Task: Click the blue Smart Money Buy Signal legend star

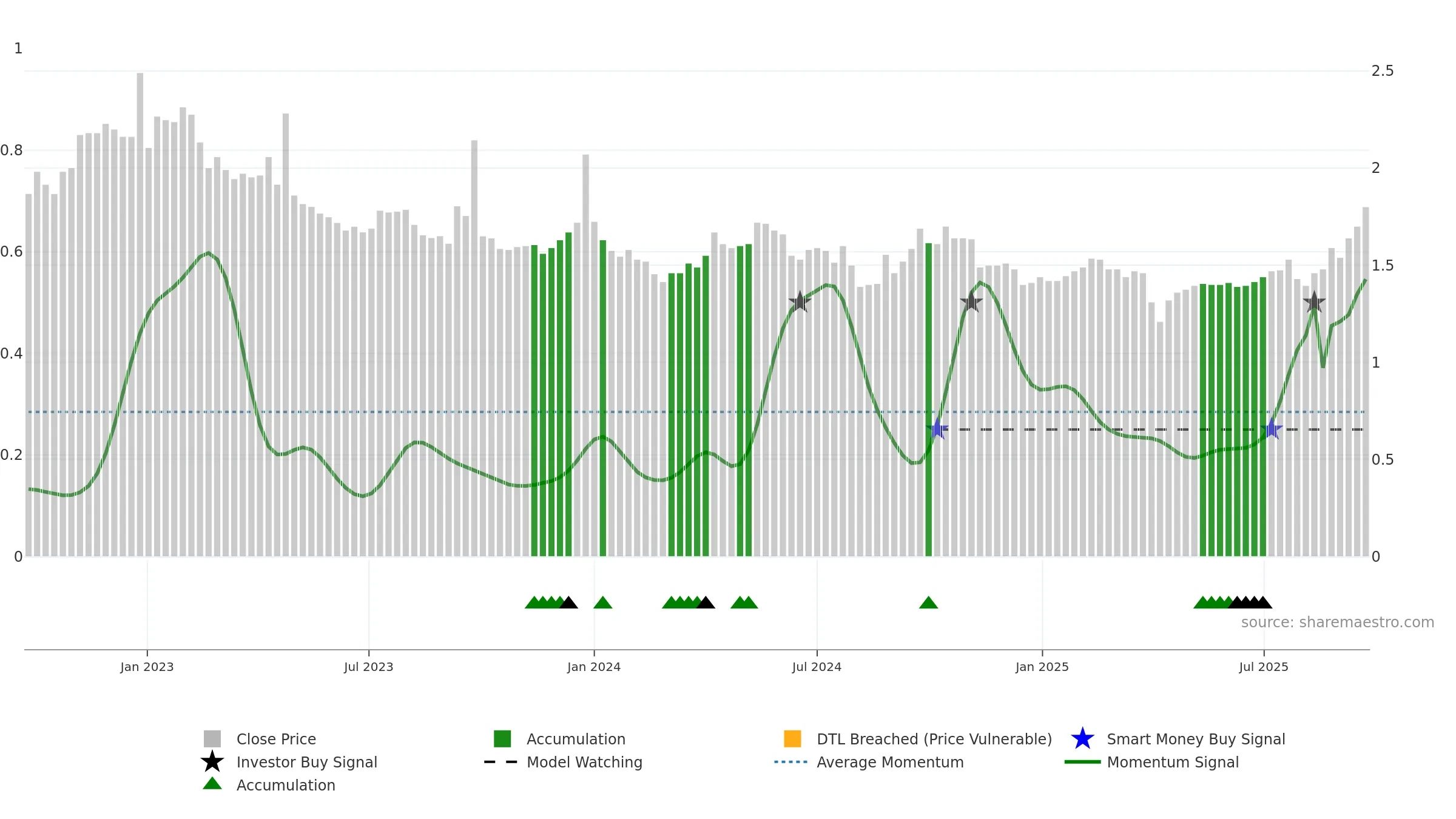Action: (x=1082, y=739)
